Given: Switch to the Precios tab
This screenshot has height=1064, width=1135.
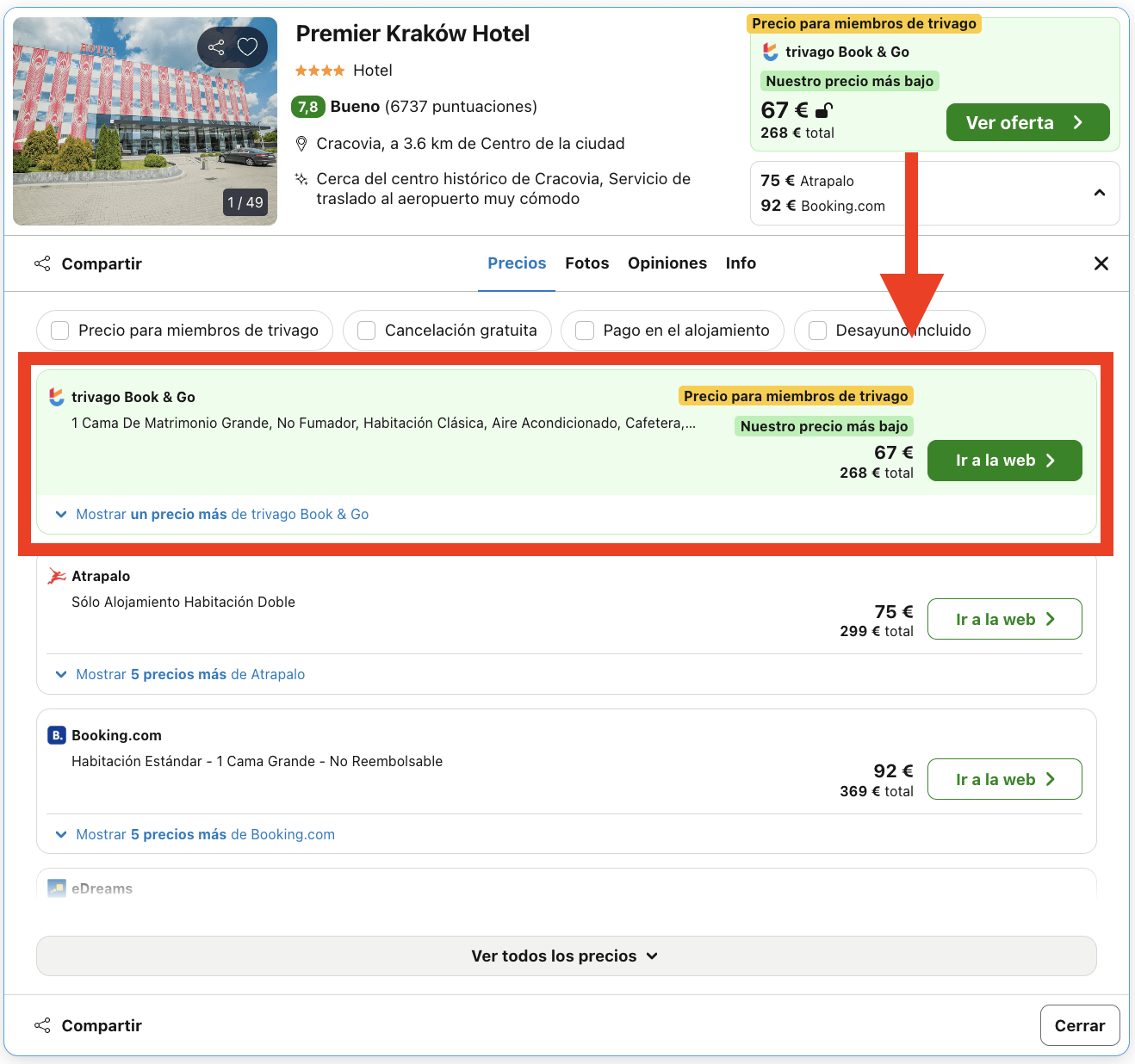Looking at the screenshot, I should (x=517, y=263).
